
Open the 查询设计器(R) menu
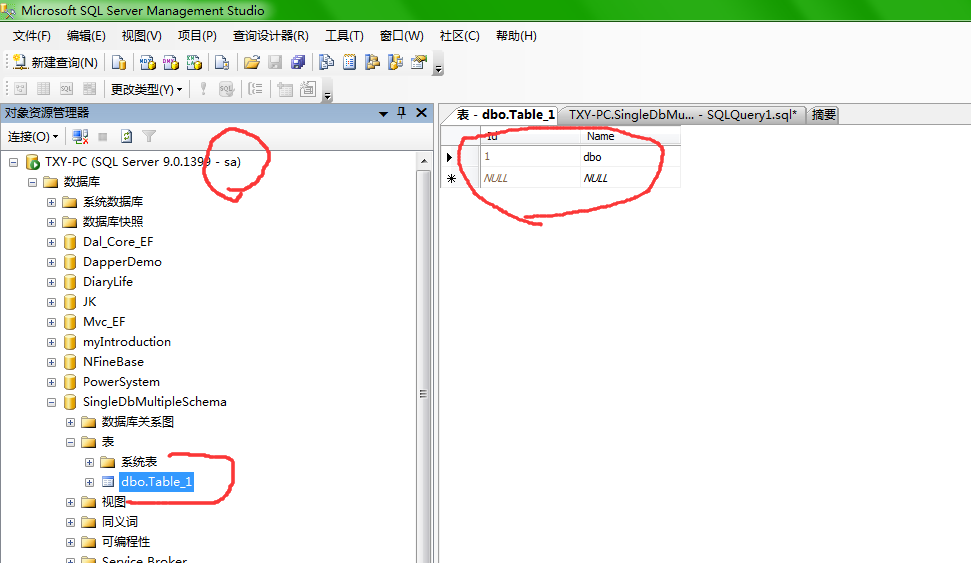(x=271, y=36)
